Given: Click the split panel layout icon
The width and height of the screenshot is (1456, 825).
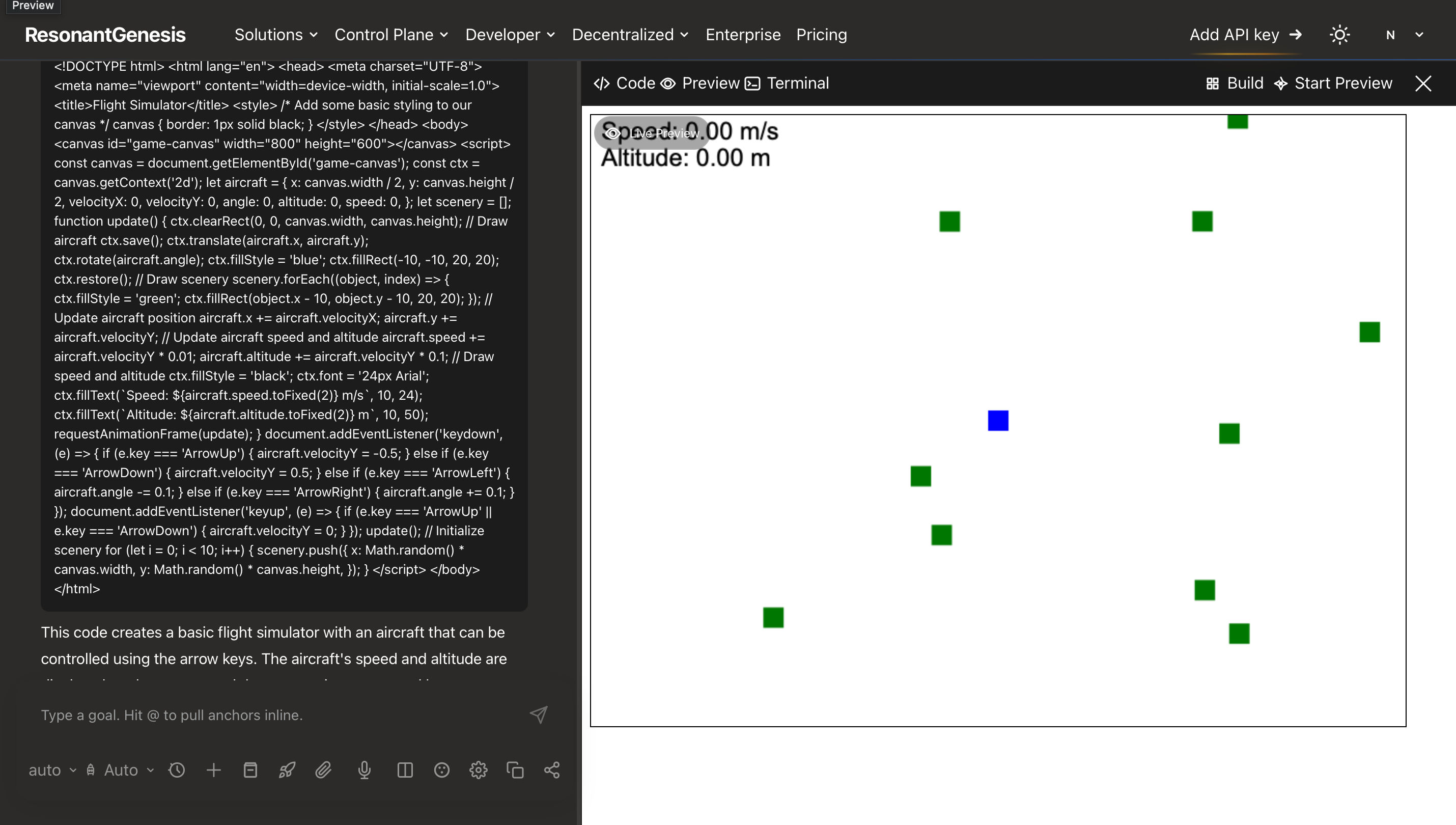Looking at the screenshot, I should 404,769.
